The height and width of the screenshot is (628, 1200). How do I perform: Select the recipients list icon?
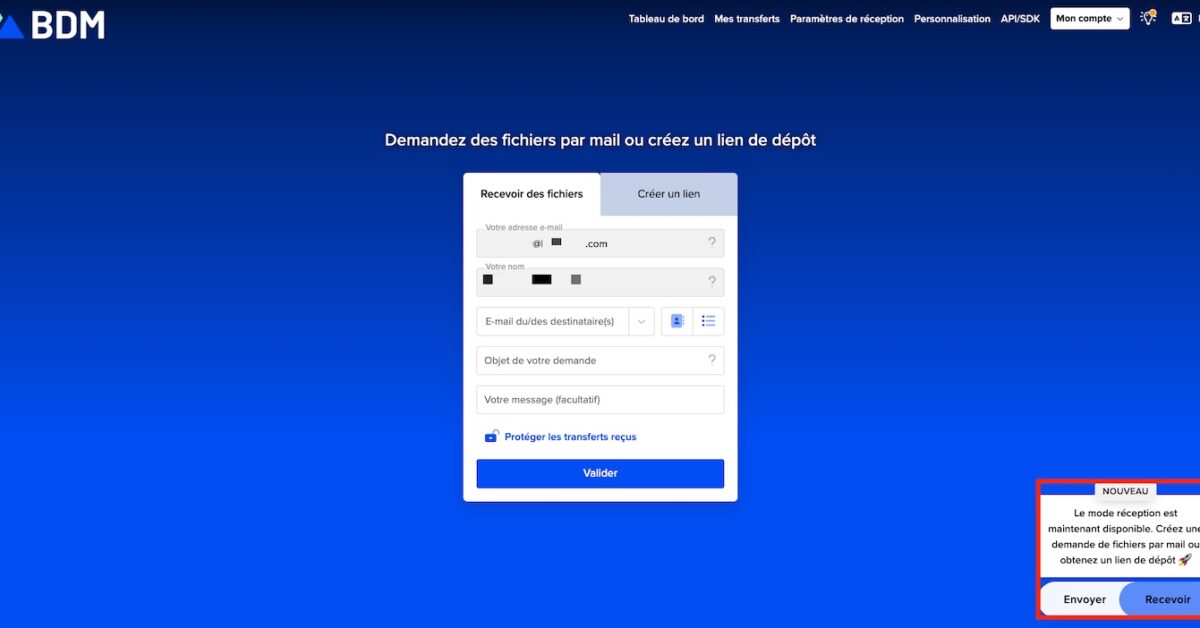tap(709, 321)
